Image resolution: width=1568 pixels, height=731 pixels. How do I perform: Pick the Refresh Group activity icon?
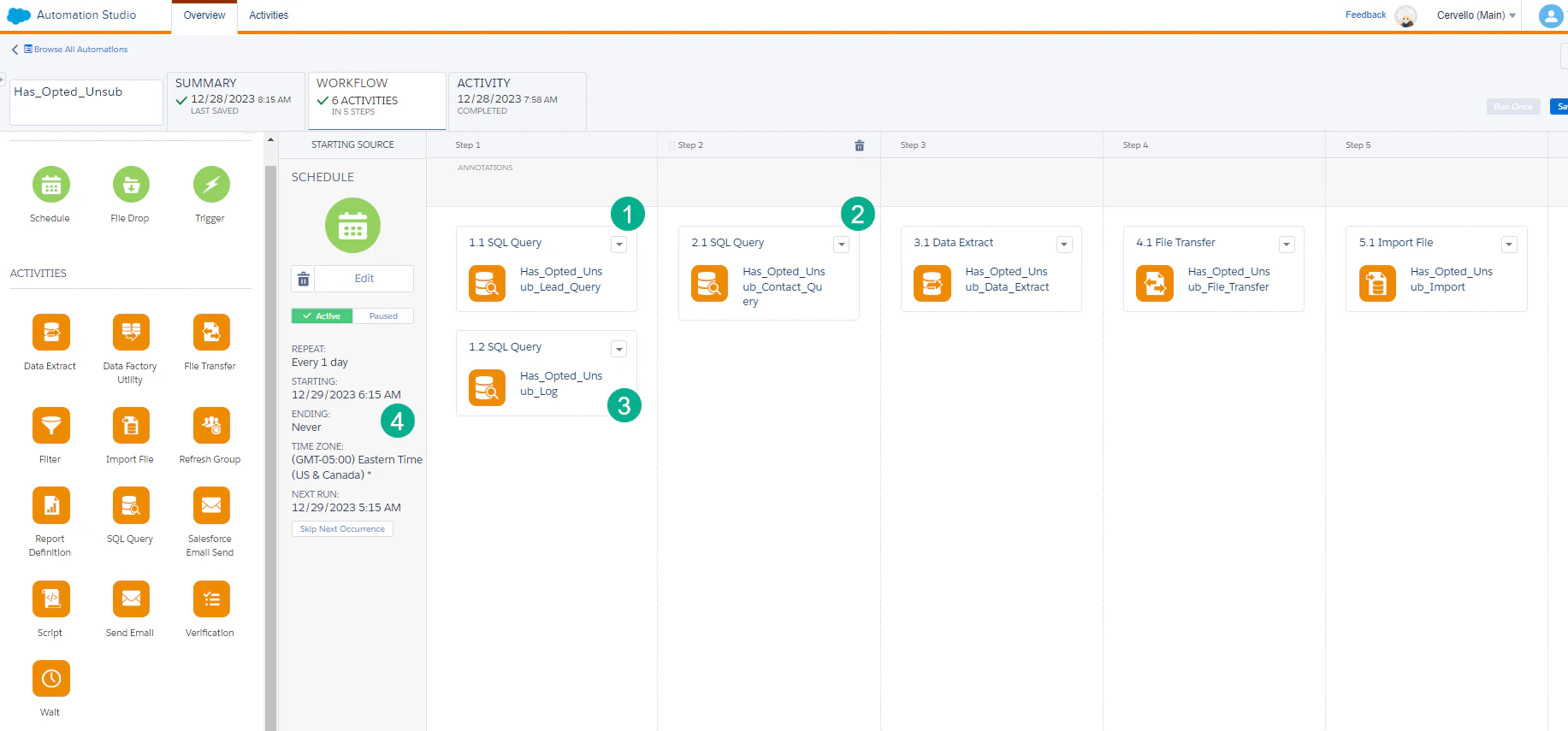point(211,425)
